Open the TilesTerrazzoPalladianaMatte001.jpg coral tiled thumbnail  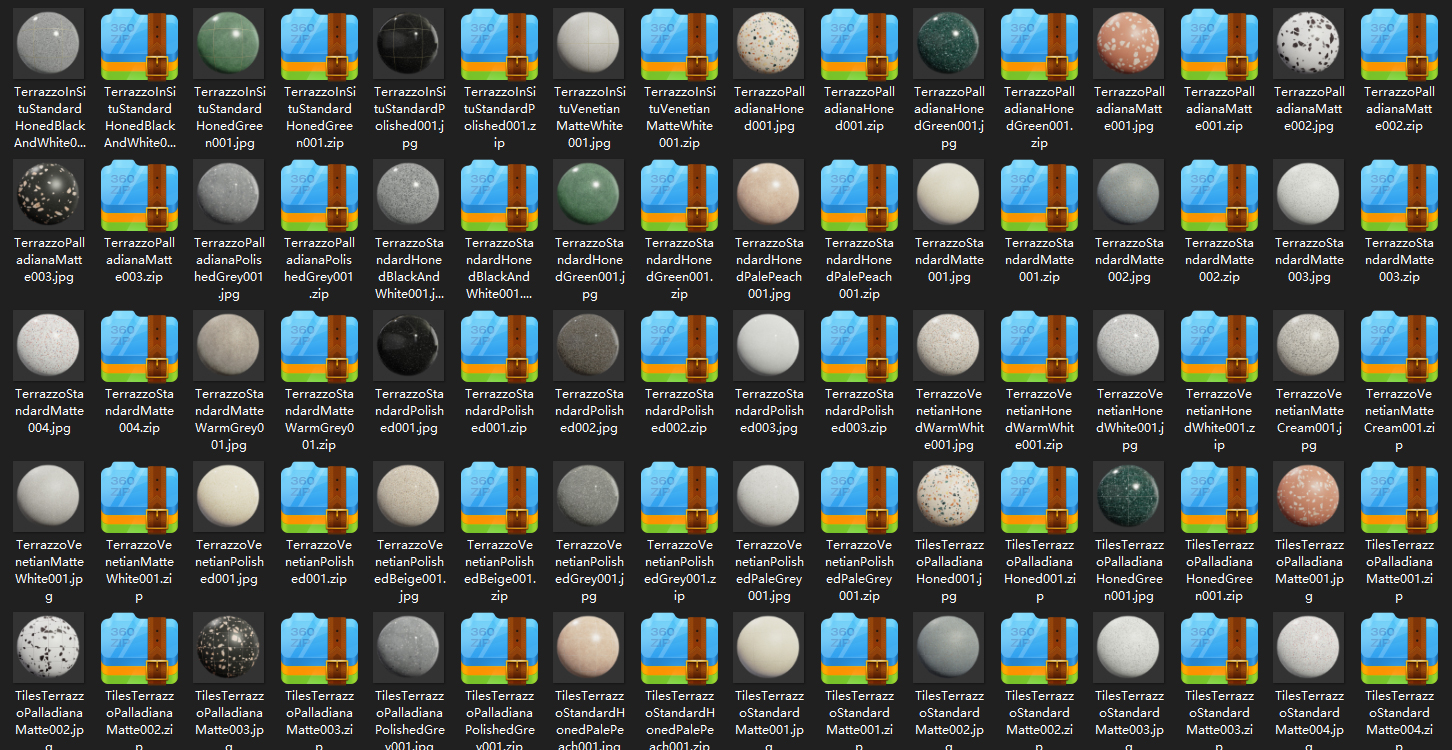pos(1310,497)
